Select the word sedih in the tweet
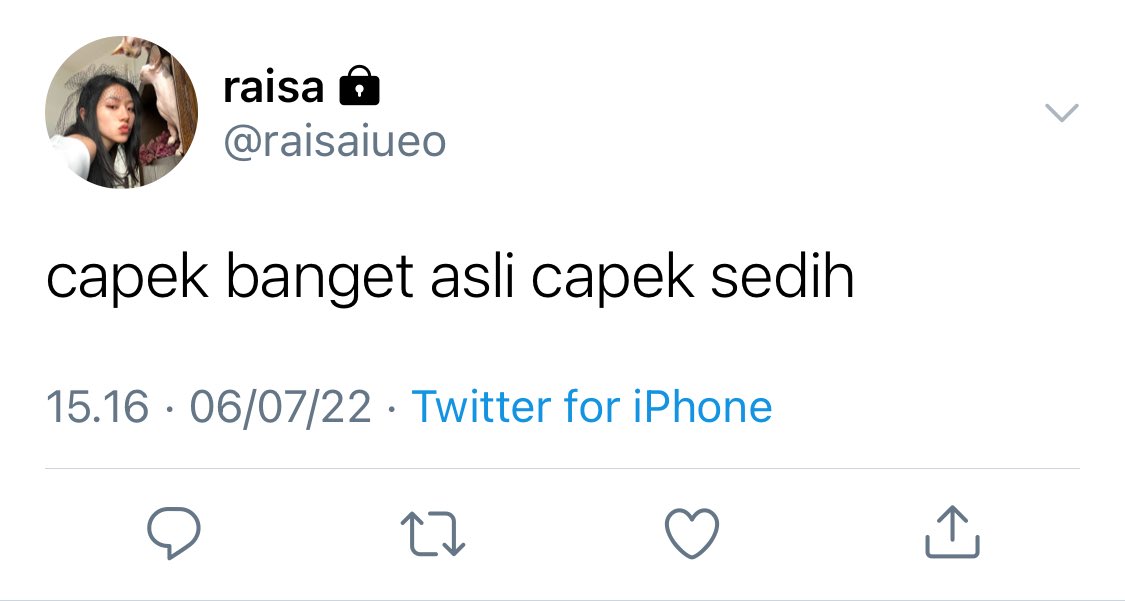Viewport: 1125px width, 601px height. point(782,277)
